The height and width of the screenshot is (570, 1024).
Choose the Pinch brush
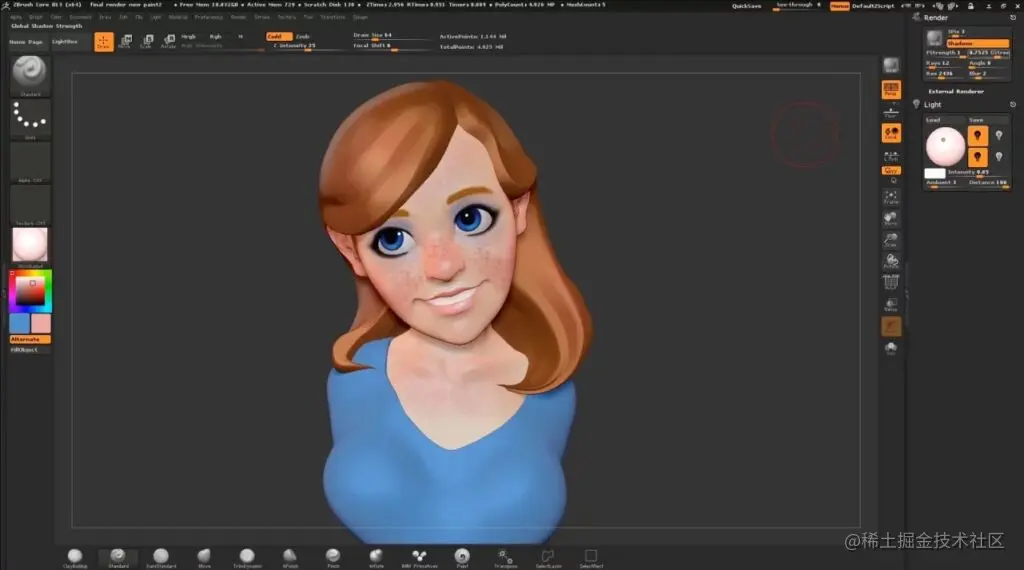333,558
